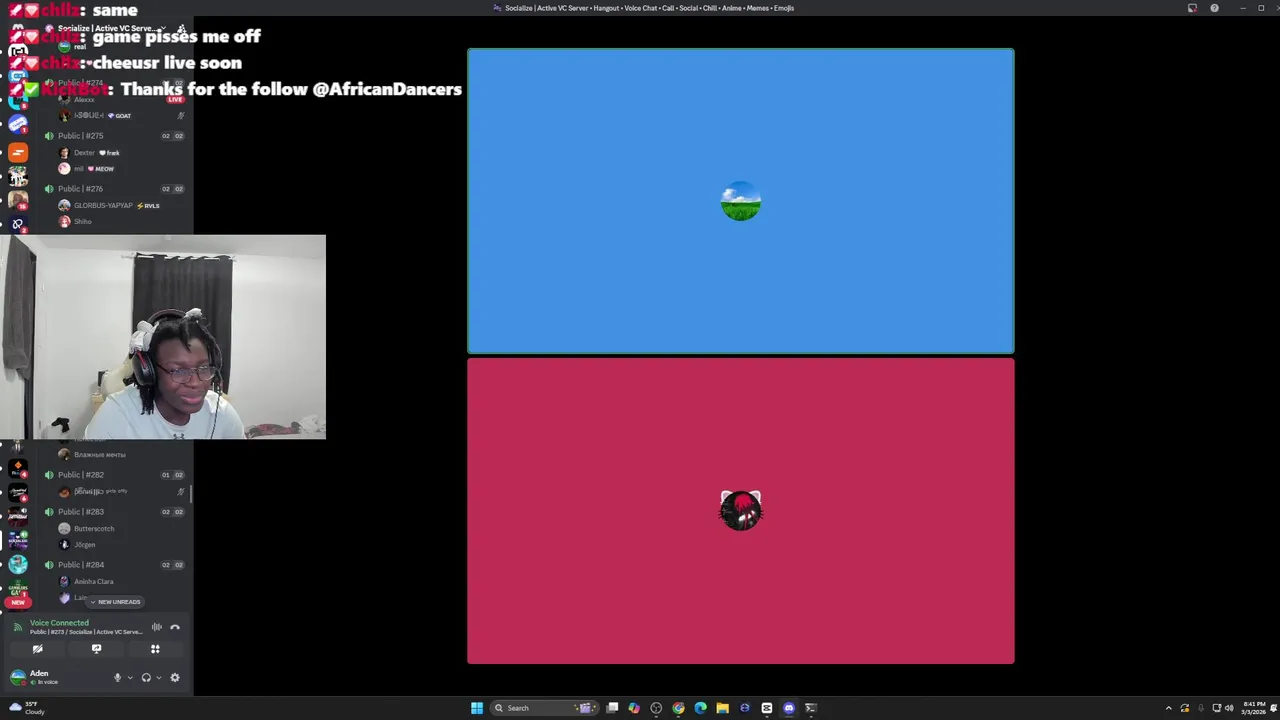The width and height of the screenshot is (1280, 720).
Task: Click the grass landscape avatar in blue tile
Action: pos(741,201)
